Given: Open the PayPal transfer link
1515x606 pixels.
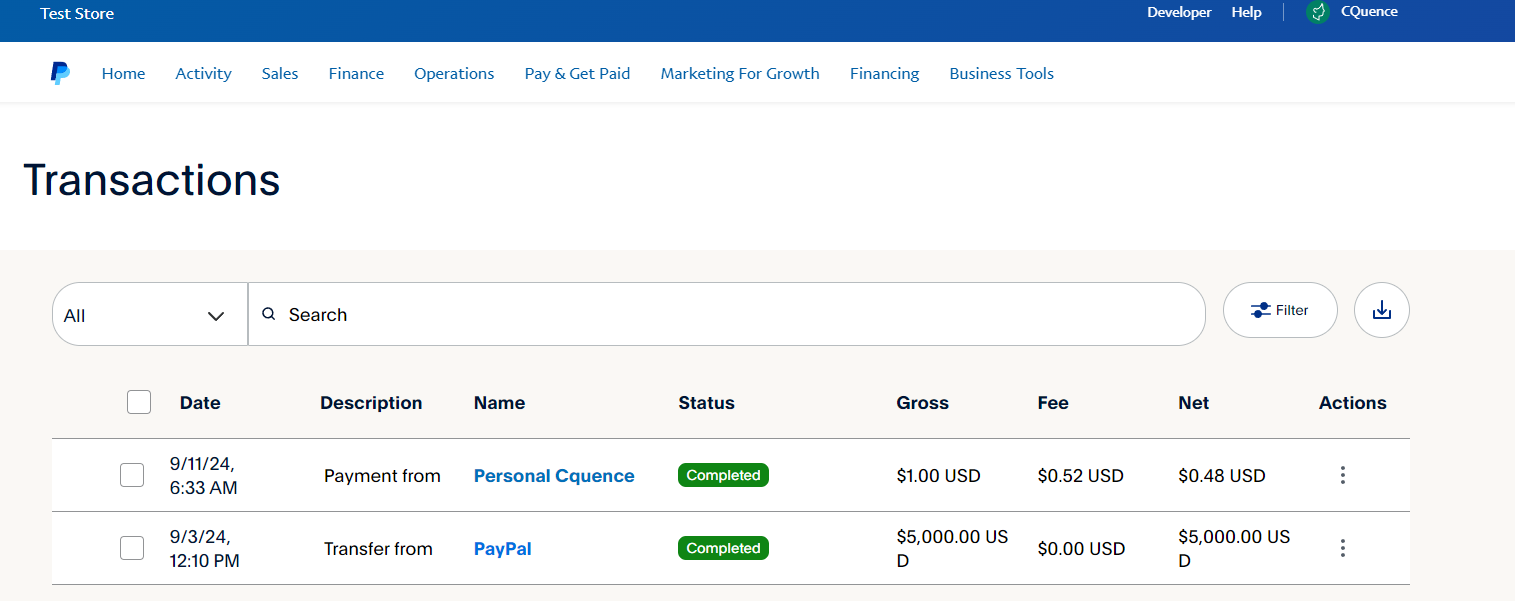Looking at the screenshot, I should coord(502,549).
